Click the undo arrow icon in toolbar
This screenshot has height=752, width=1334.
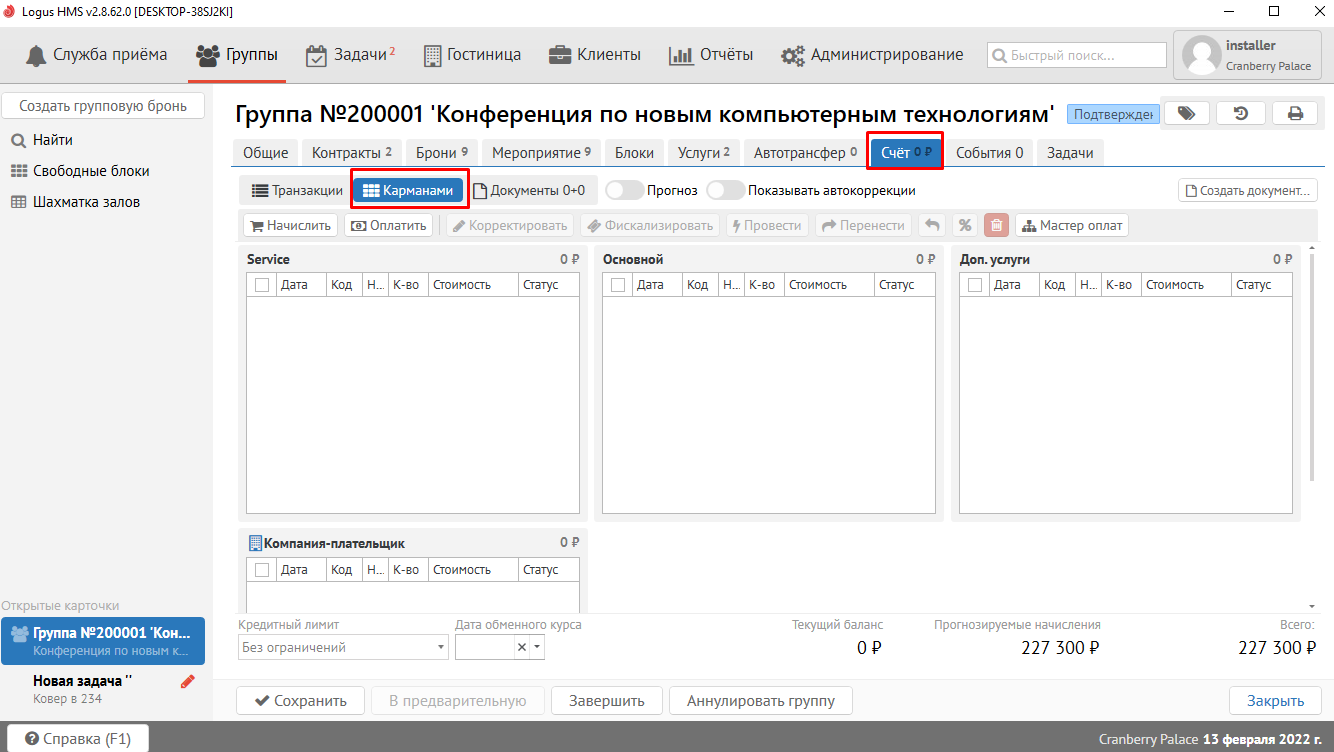[x=932, y=225]
